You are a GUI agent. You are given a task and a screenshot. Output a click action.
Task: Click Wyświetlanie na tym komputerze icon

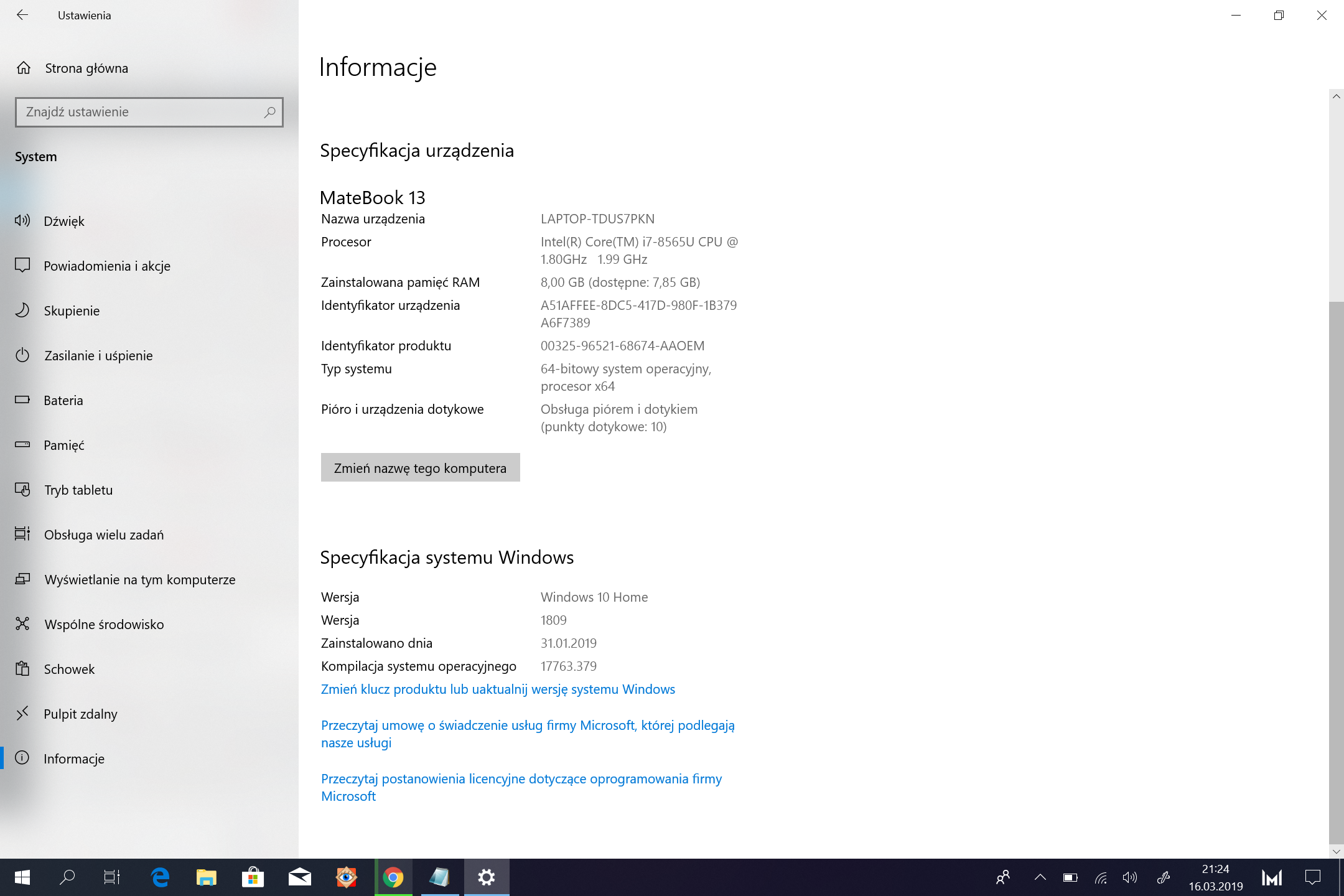(x=22, y=579)
